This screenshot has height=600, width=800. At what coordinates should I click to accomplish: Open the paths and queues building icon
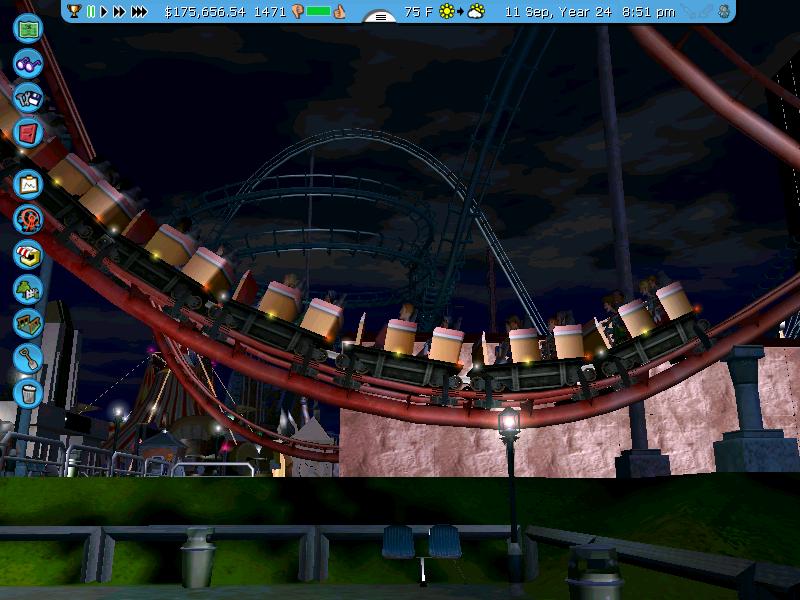tap(28, 323)
